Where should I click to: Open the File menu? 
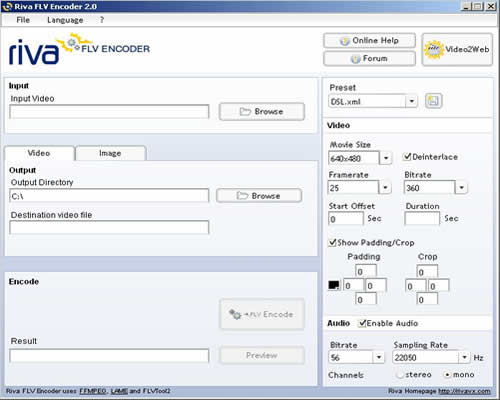click(23, 20)
